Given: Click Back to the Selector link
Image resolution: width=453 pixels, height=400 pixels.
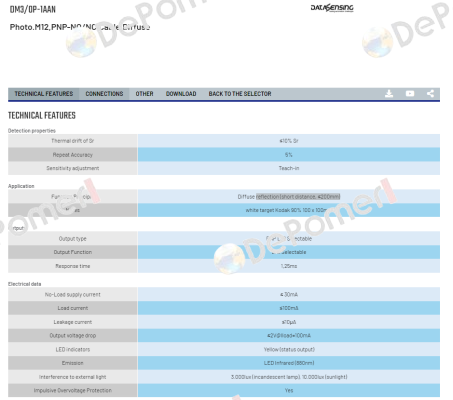Looking at the screenshot, I should click(240, 94).
